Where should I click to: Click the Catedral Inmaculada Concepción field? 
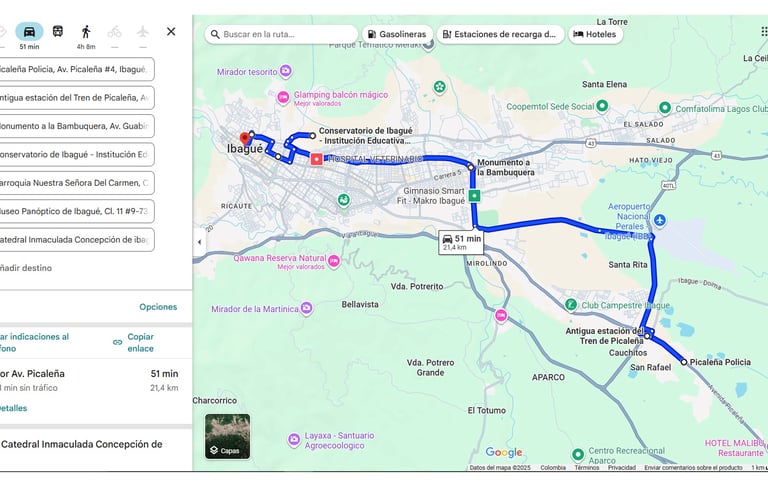pos(77,240)
